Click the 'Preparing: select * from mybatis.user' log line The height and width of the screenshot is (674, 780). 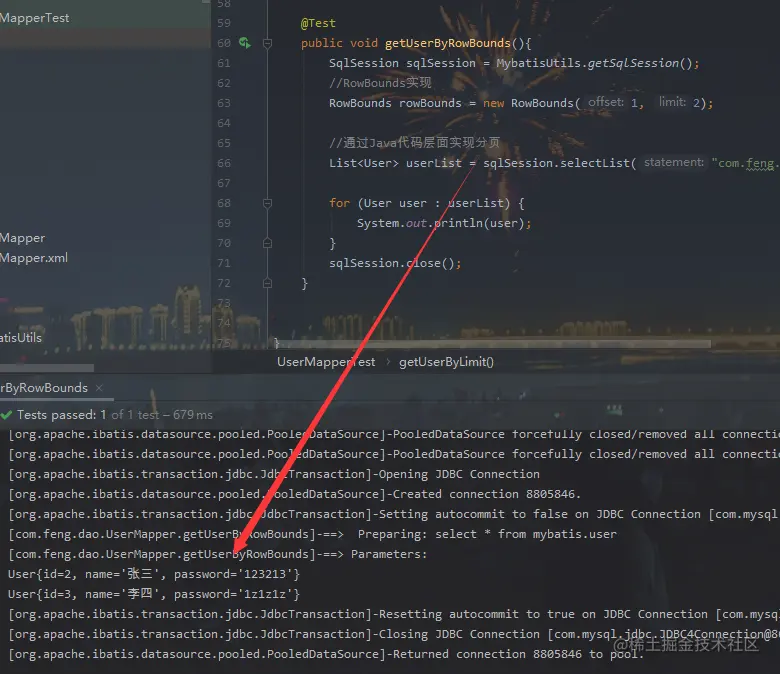[x=312, y=534]
